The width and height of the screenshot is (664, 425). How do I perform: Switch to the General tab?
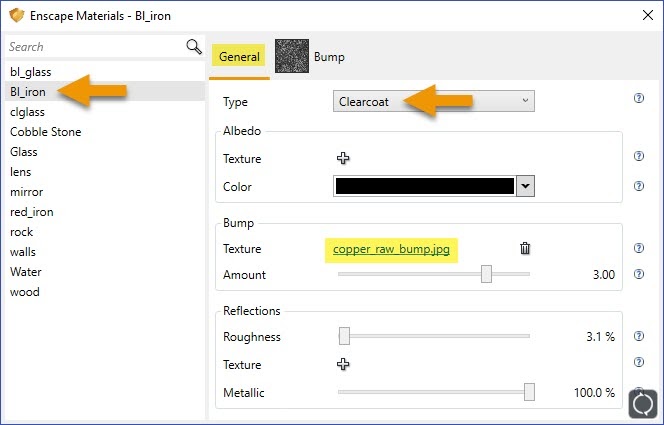(x=239, y=57)
